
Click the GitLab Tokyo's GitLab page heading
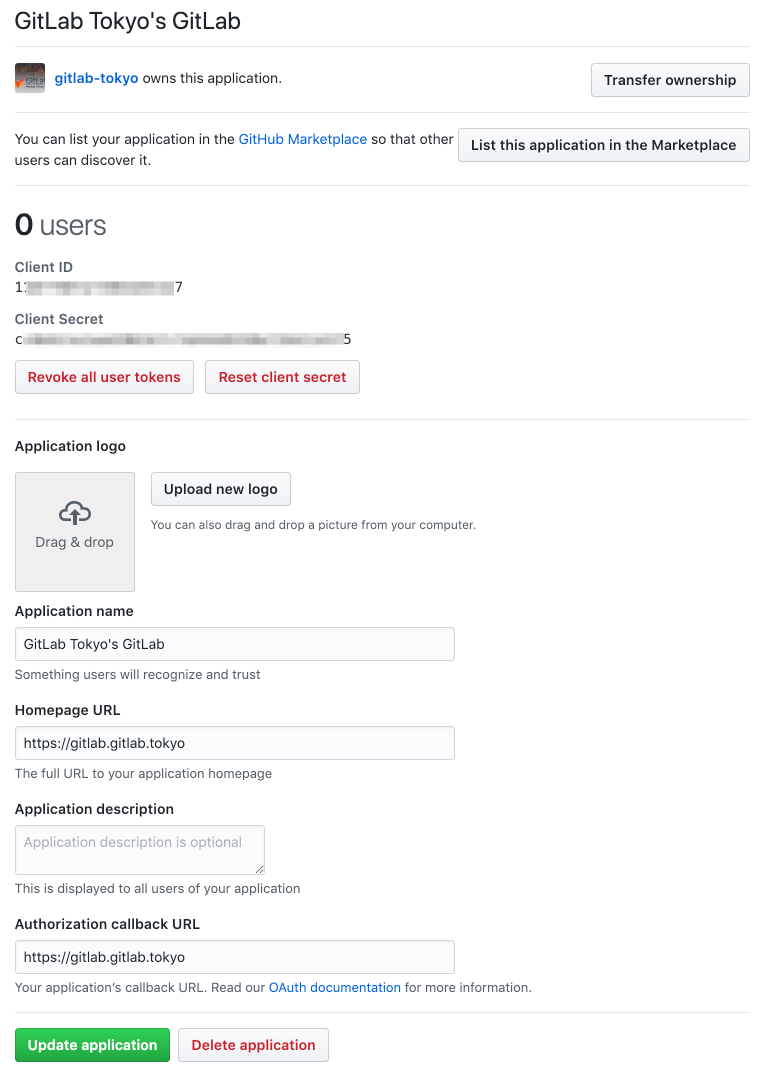pos(127,21)
